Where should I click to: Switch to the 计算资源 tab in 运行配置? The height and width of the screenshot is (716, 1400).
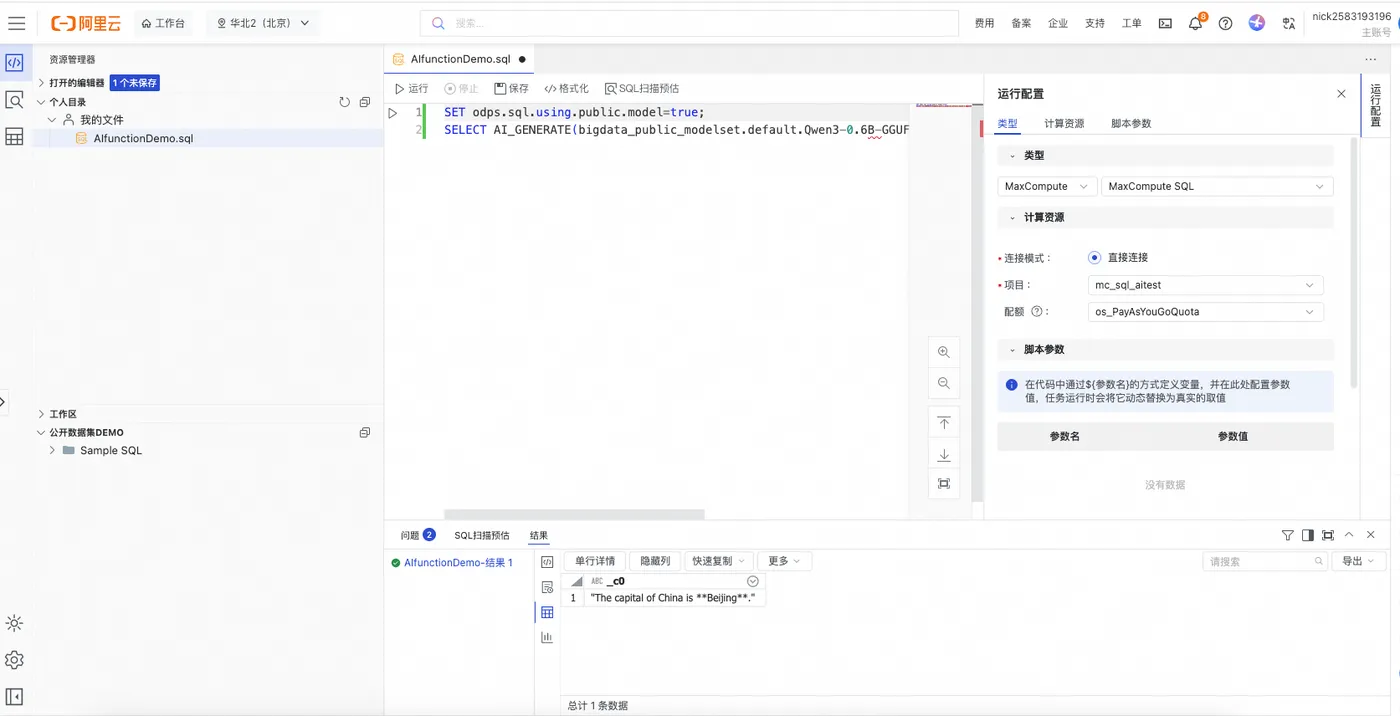(1064, 123)
